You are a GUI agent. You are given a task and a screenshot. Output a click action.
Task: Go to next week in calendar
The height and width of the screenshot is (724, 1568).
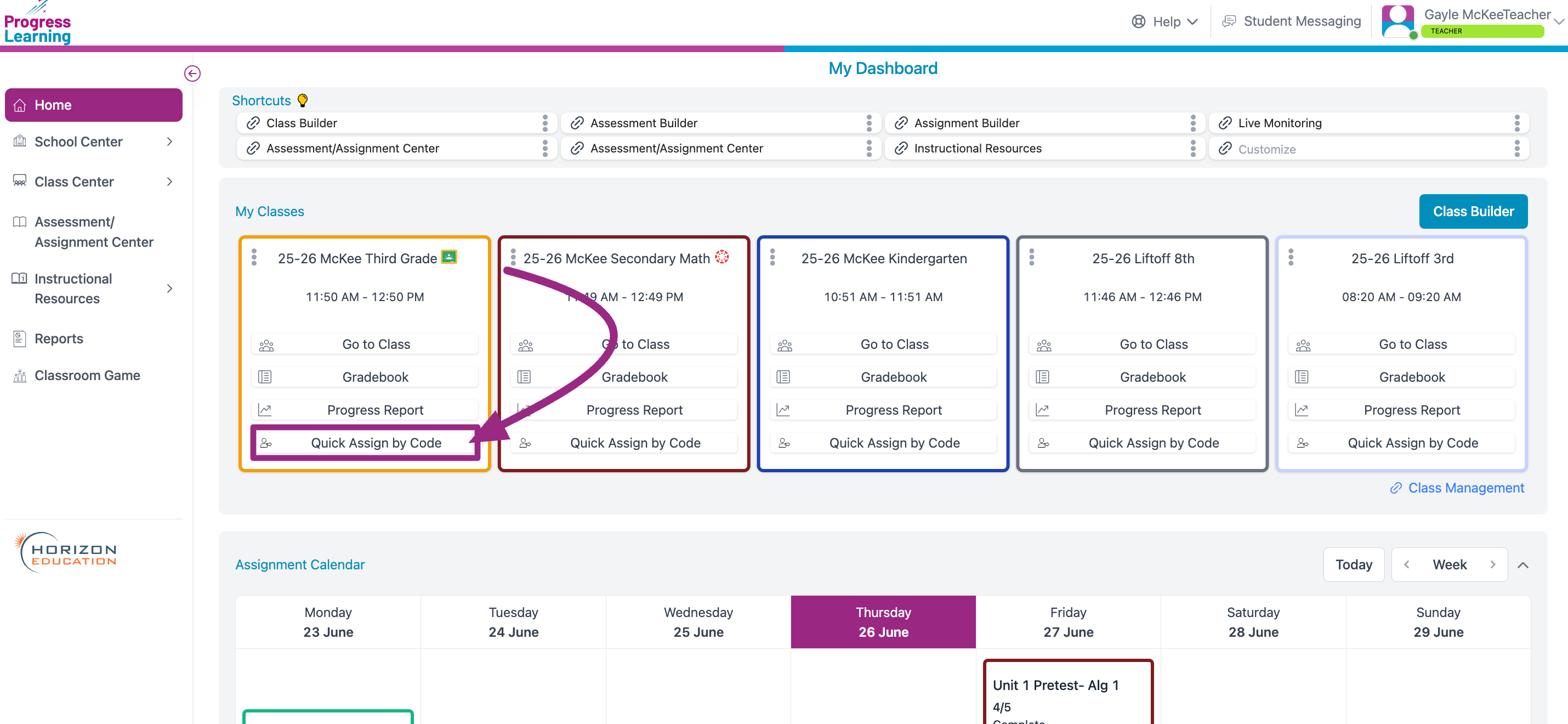click(1492, 564)
